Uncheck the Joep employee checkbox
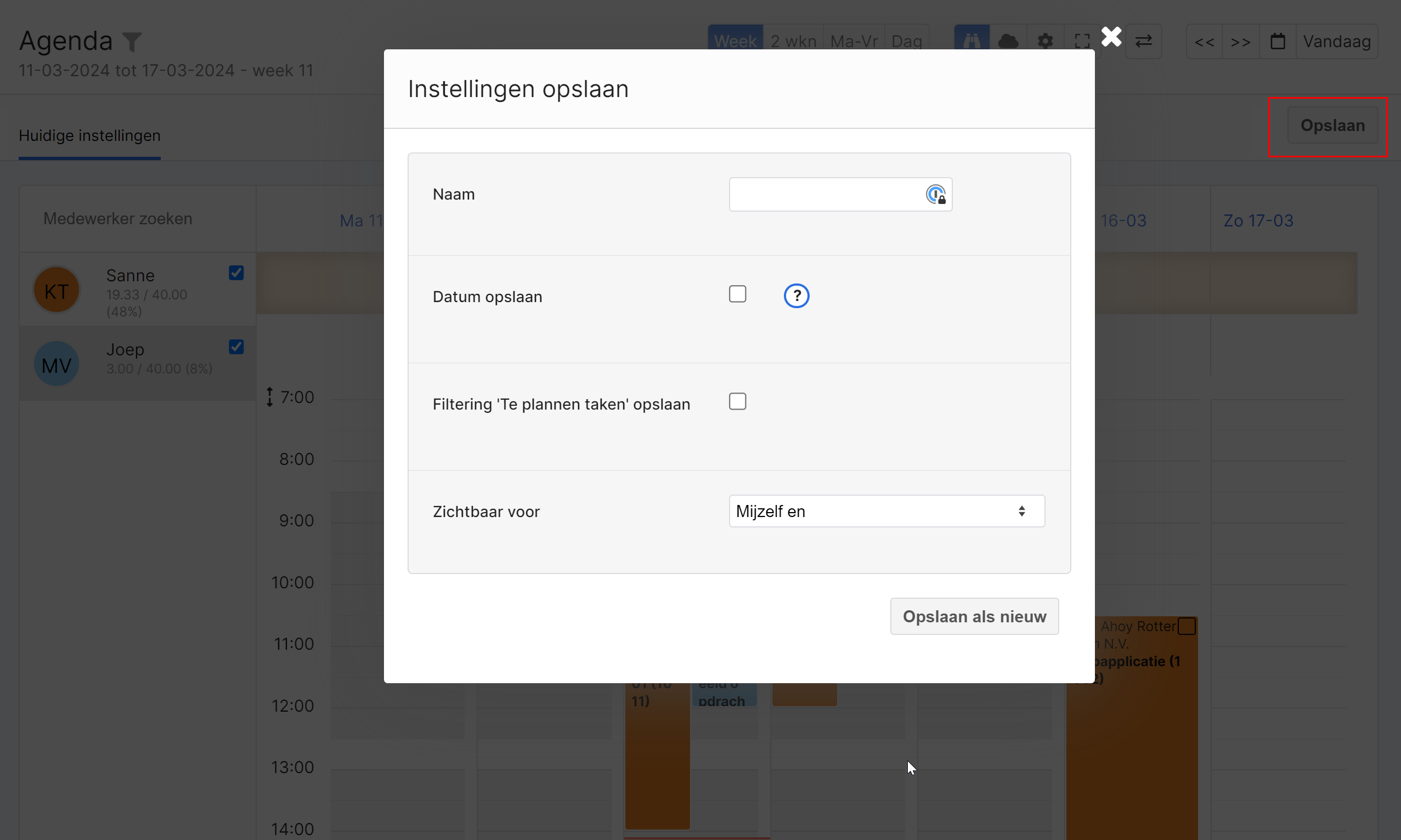This screenshot has width=1401, height=840. [x=236, y=347]
